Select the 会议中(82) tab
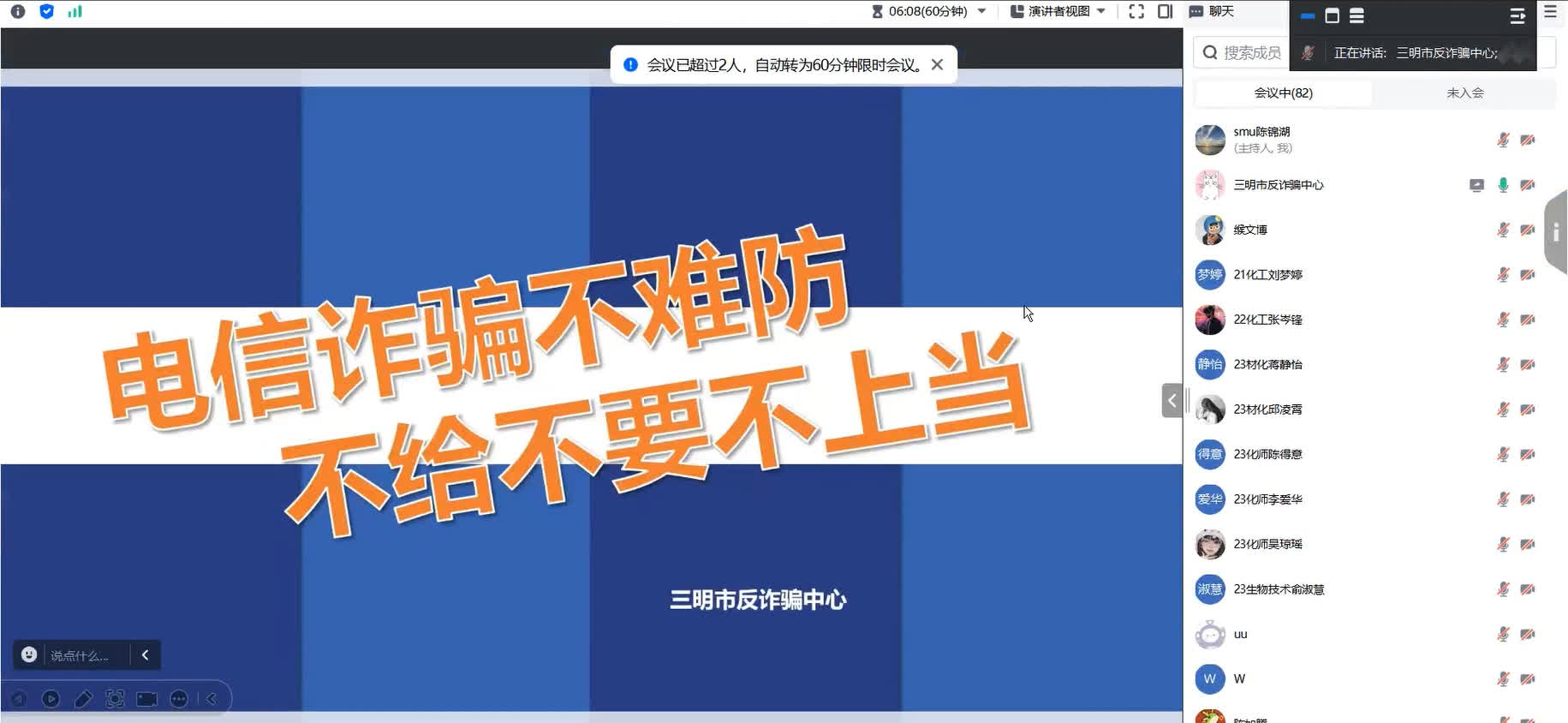 (x=1283, y=93)
